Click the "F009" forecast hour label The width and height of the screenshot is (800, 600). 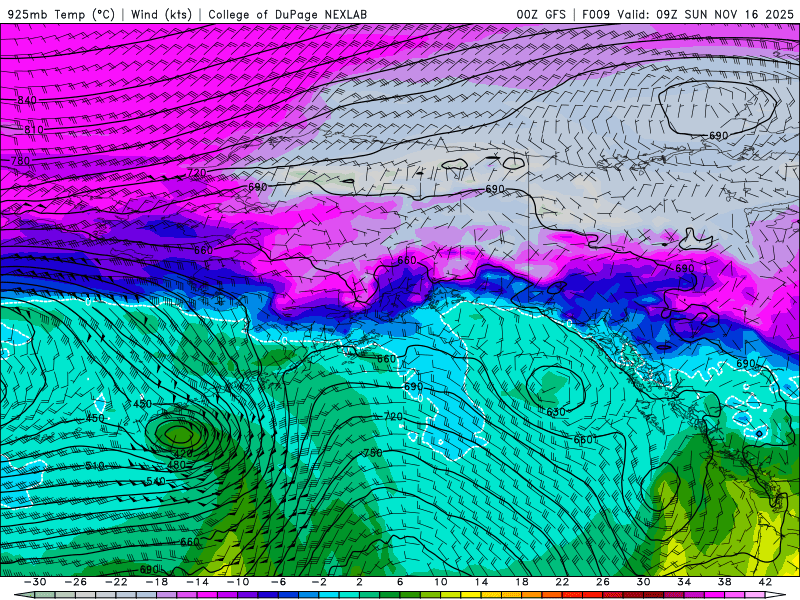(x=596, y=15)
